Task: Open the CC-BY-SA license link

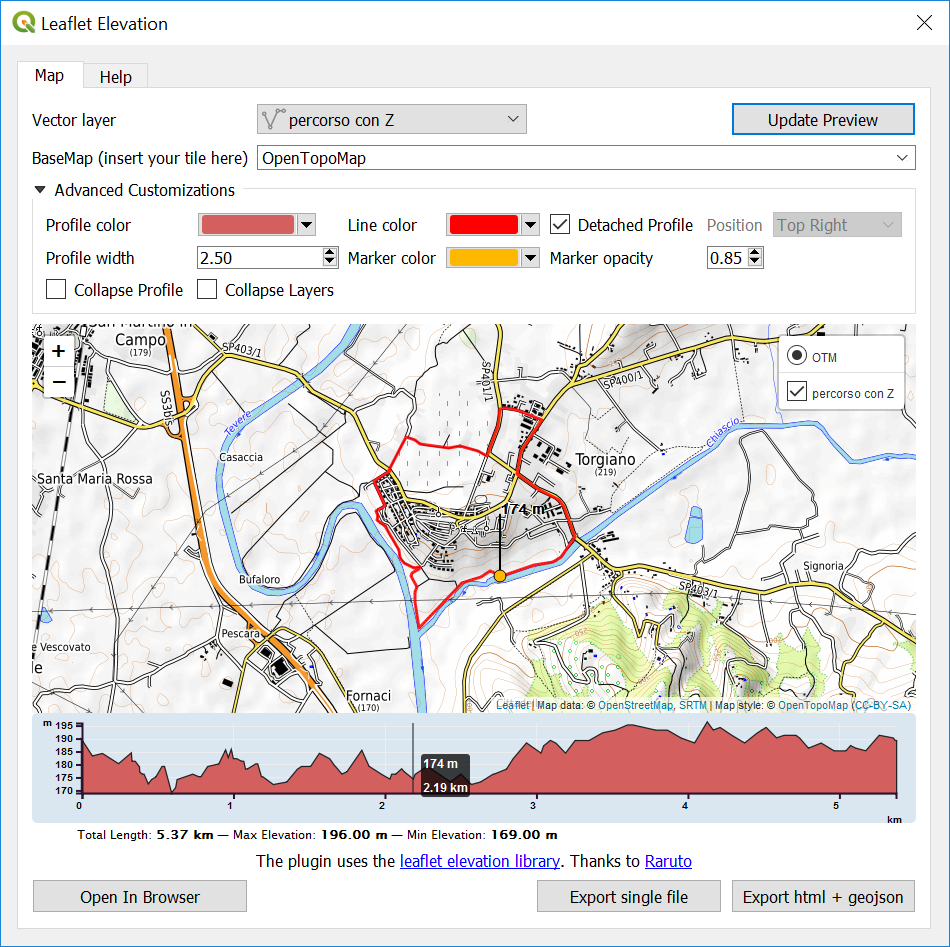Action: click(880, 705)
